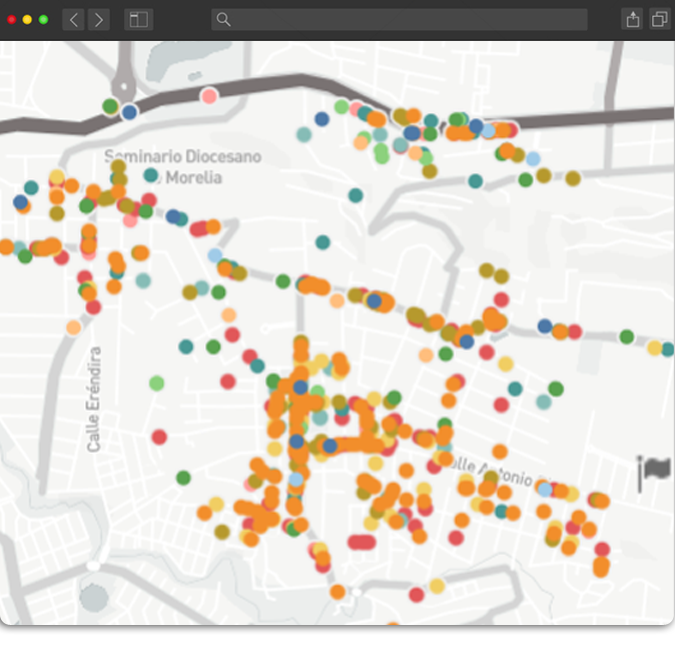Select the lone red dot right of Calle Eréndira
The height and width of the screenshot is (650, 675).
(x=159, y=436)
